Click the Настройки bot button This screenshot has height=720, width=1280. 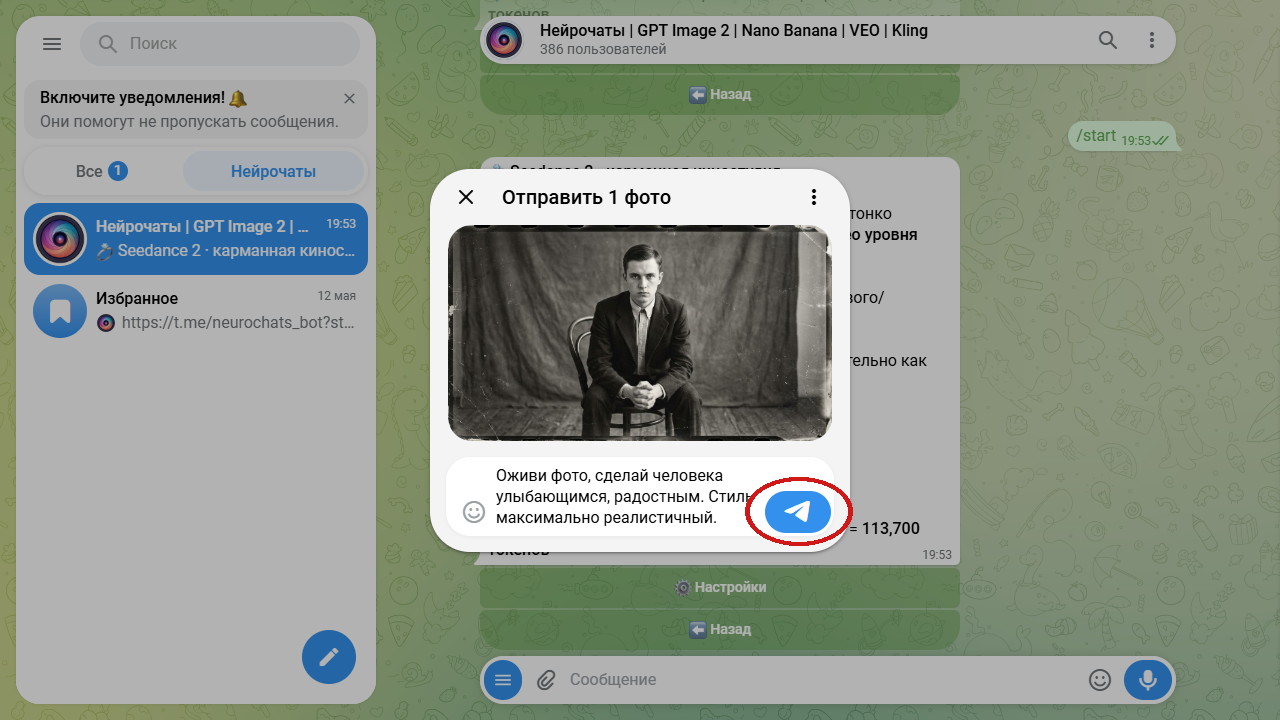click(x=720, y=587)
